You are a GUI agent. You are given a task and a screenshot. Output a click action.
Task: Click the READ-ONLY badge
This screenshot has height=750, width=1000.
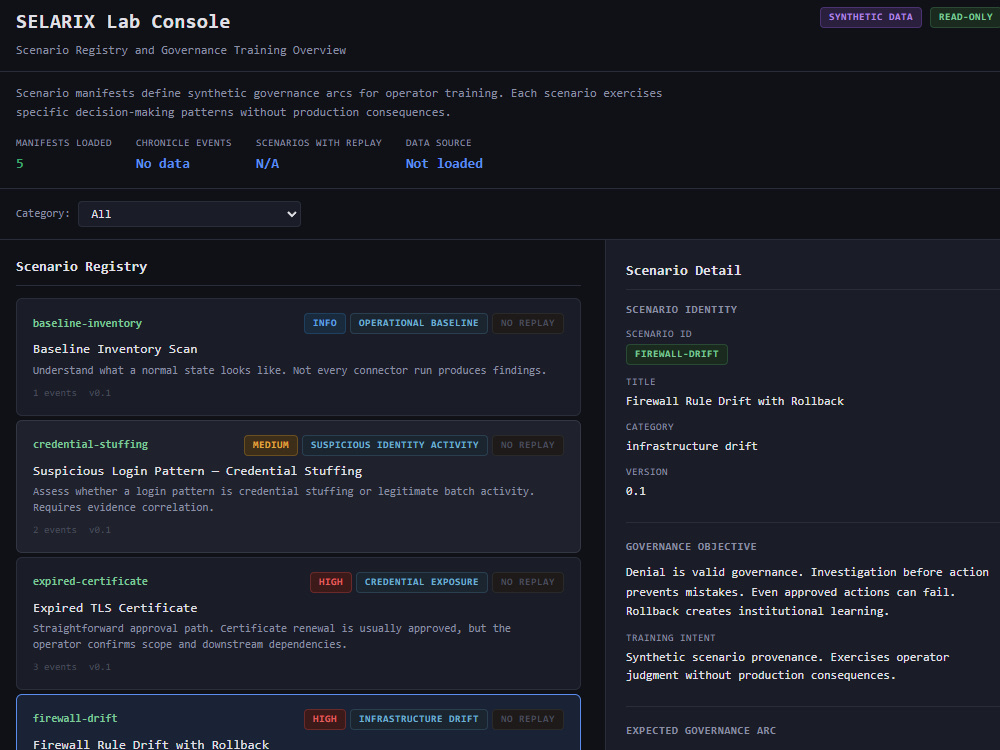[965, 17]
